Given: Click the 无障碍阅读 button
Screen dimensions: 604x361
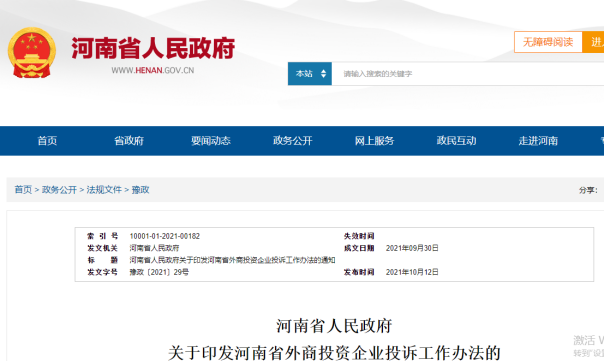Looking at the screenshot, I should pyautogui.click(x=548, y=42).
